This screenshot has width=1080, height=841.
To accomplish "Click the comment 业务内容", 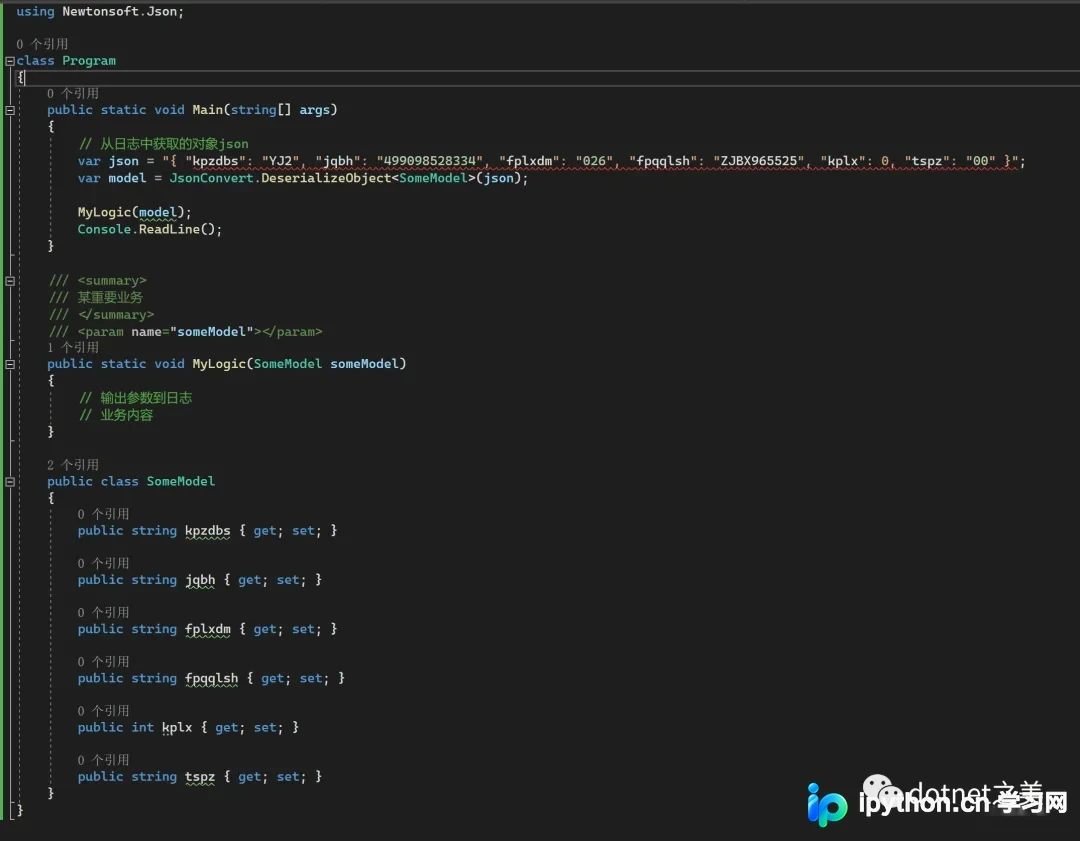I will click(116, 415).
